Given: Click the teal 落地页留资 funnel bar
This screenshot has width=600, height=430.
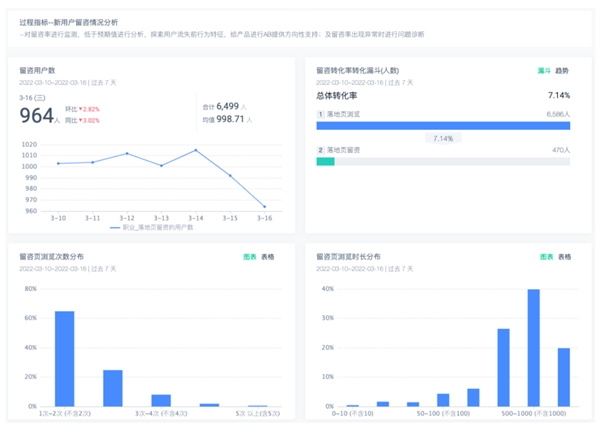Looking at the screenshot, I should tap(325, 161).
